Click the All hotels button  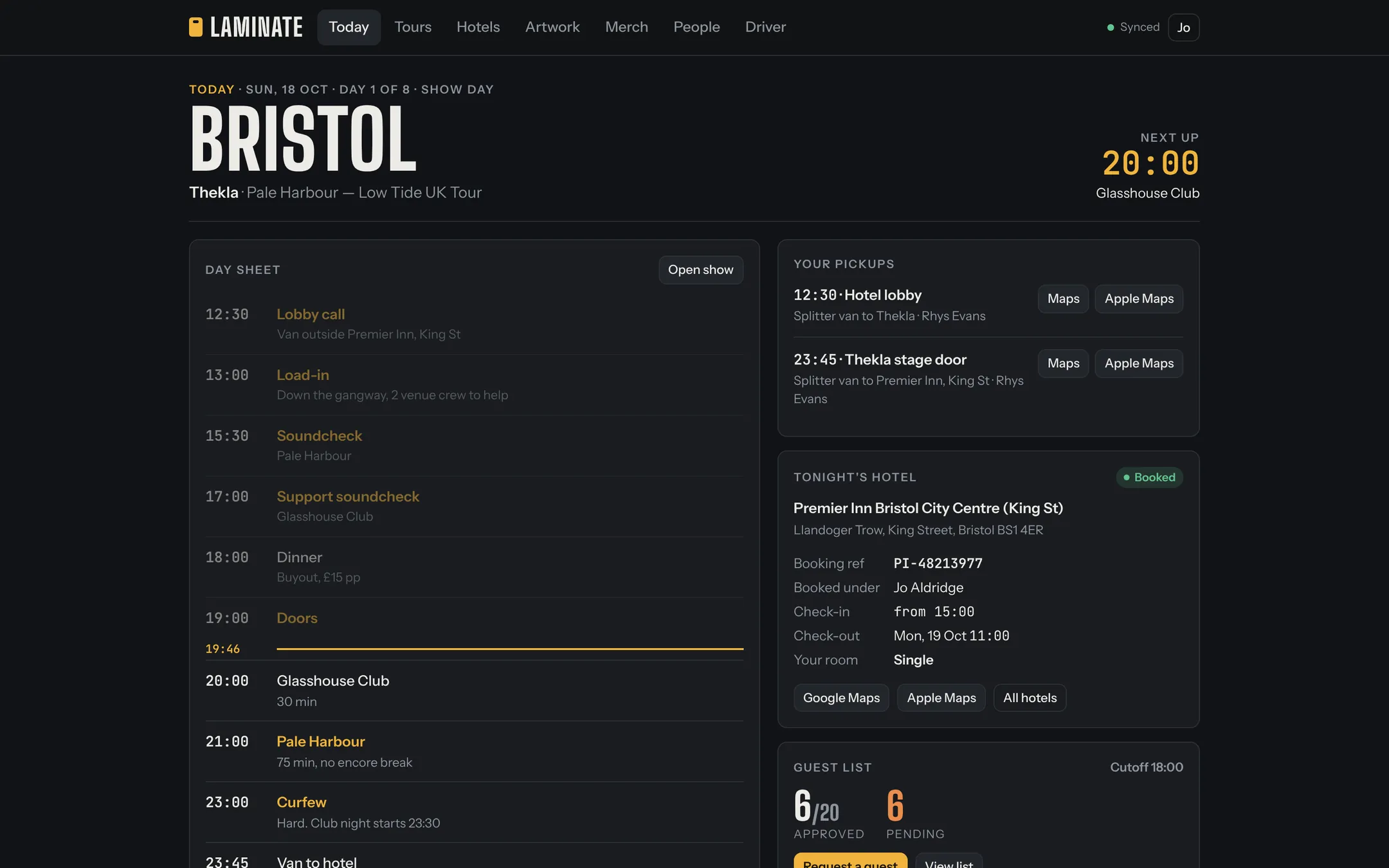tap(1030, 698)
